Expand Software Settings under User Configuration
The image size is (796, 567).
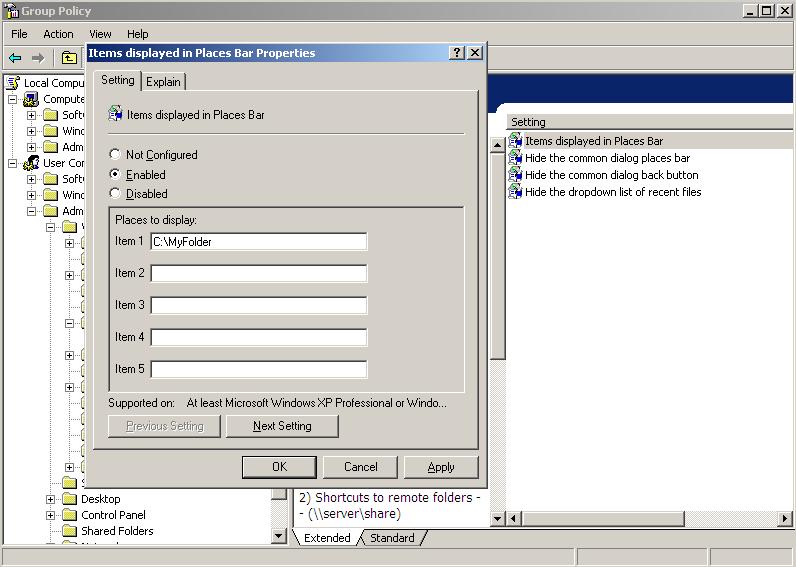tap(31, 179)
